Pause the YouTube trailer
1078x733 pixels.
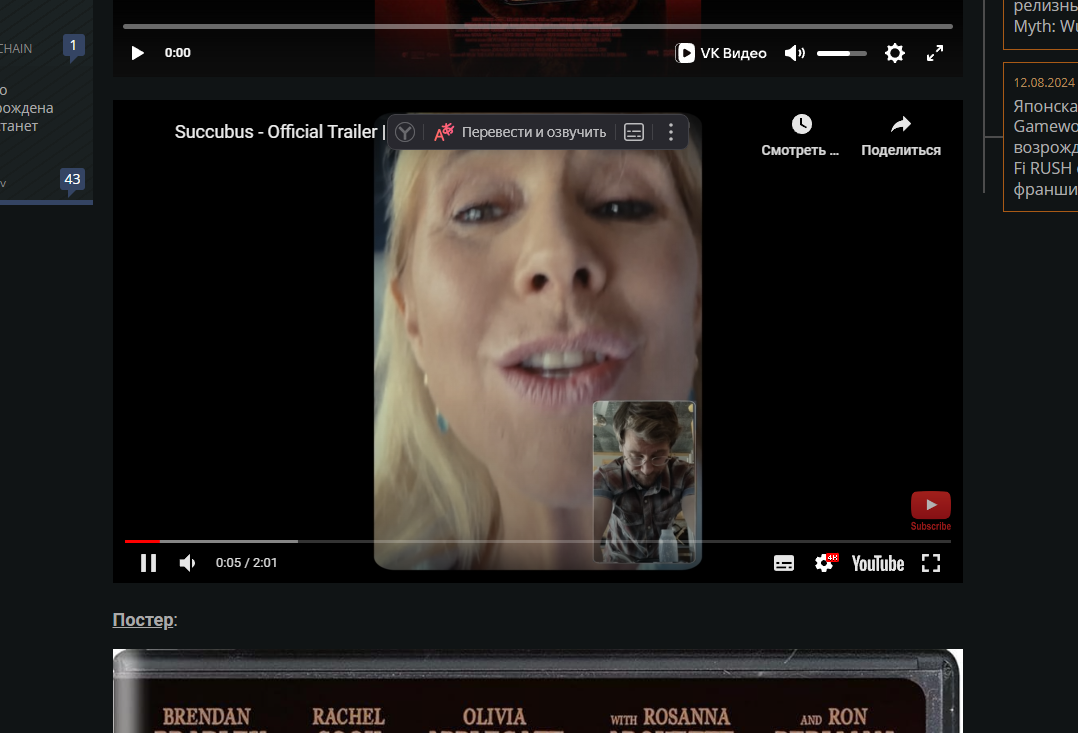(148, 563)
